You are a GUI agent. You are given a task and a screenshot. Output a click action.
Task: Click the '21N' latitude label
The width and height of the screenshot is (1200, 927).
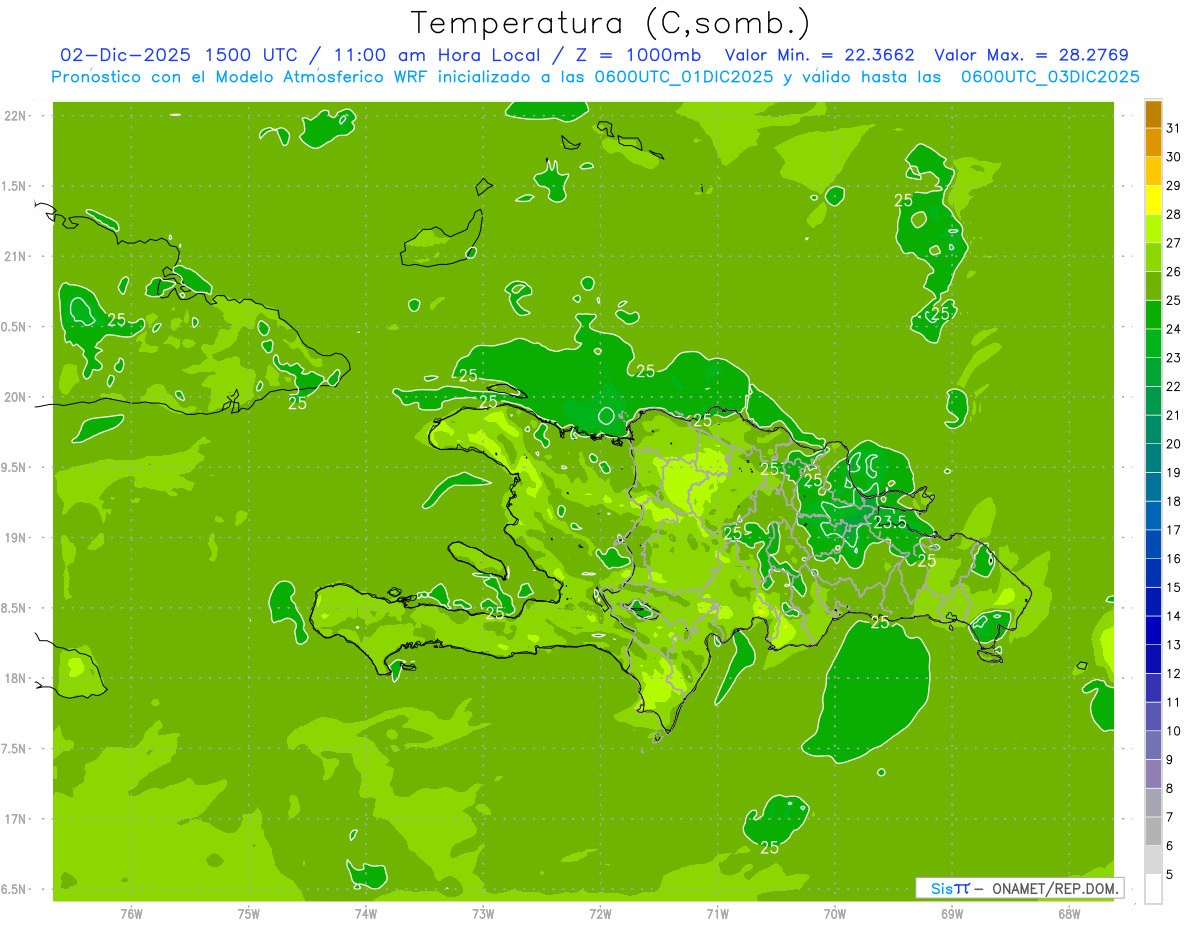pos(15,256)
